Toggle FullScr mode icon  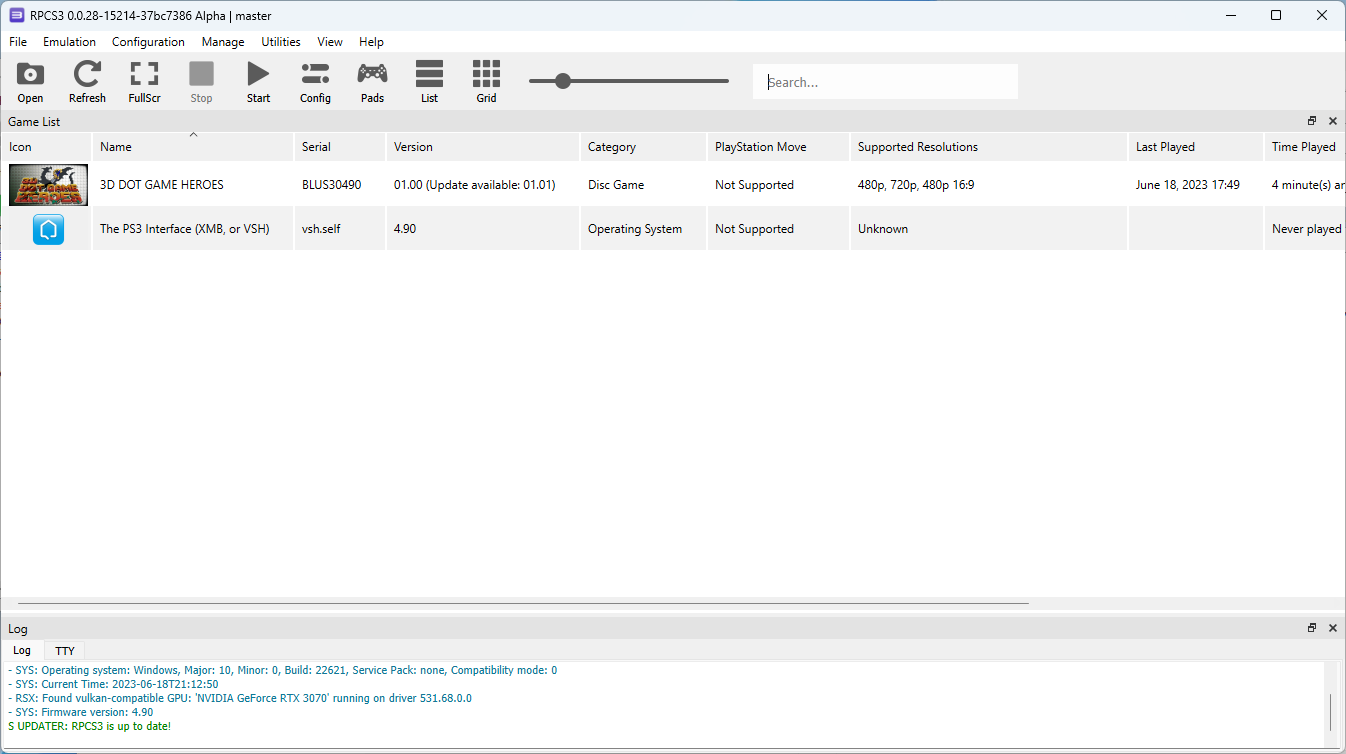pyautogui.click(x=145, y=74)
